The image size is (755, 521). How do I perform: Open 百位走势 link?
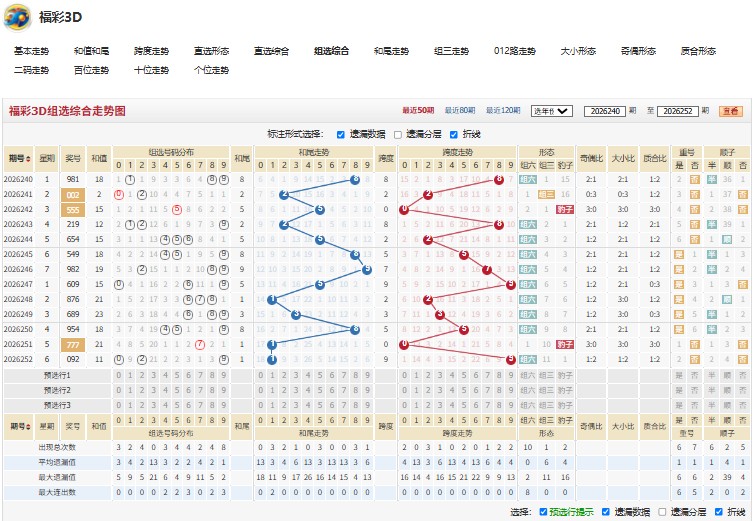(91, 70)
